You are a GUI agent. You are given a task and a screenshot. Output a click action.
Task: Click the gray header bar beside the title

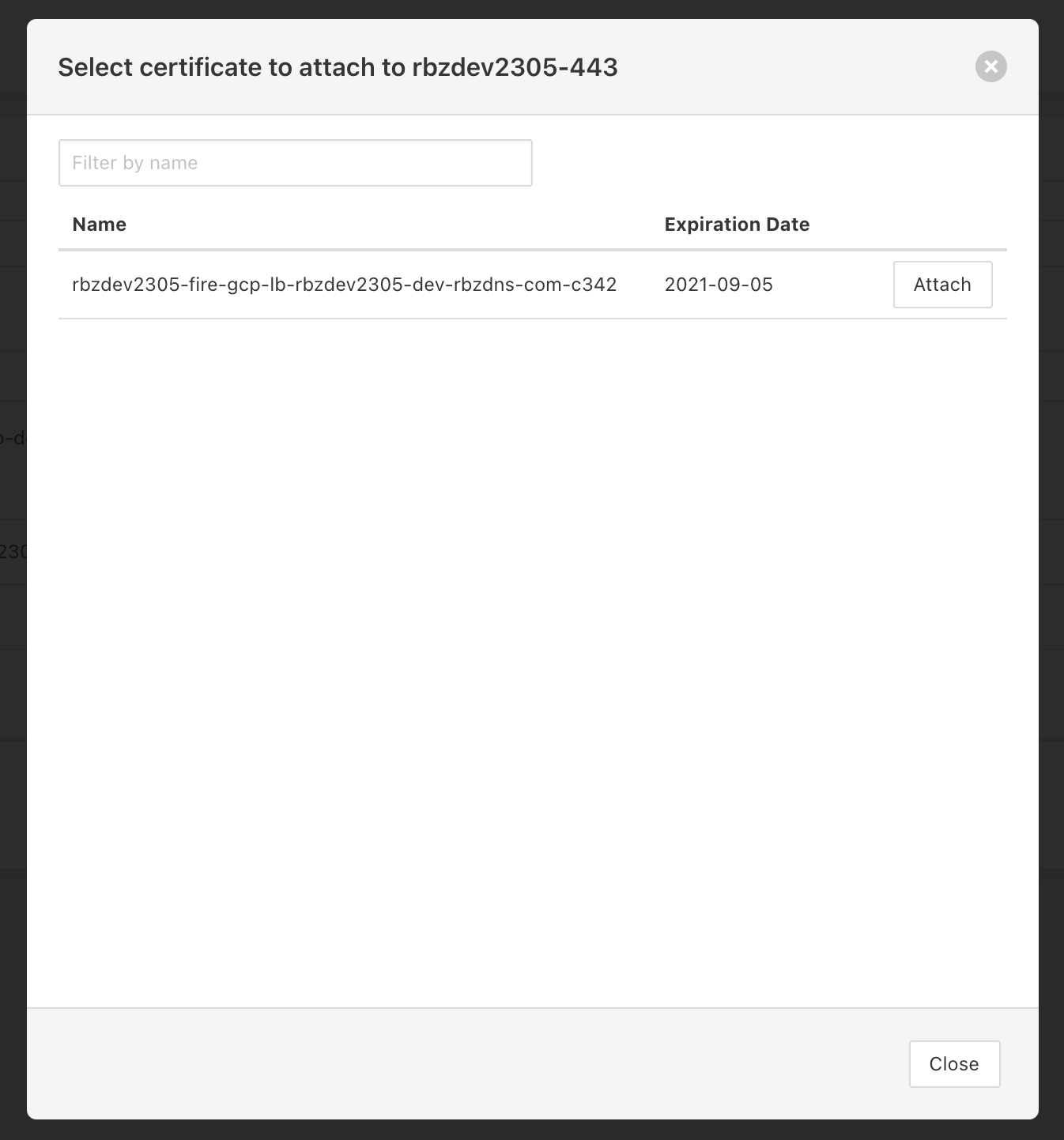click(790, 67)
